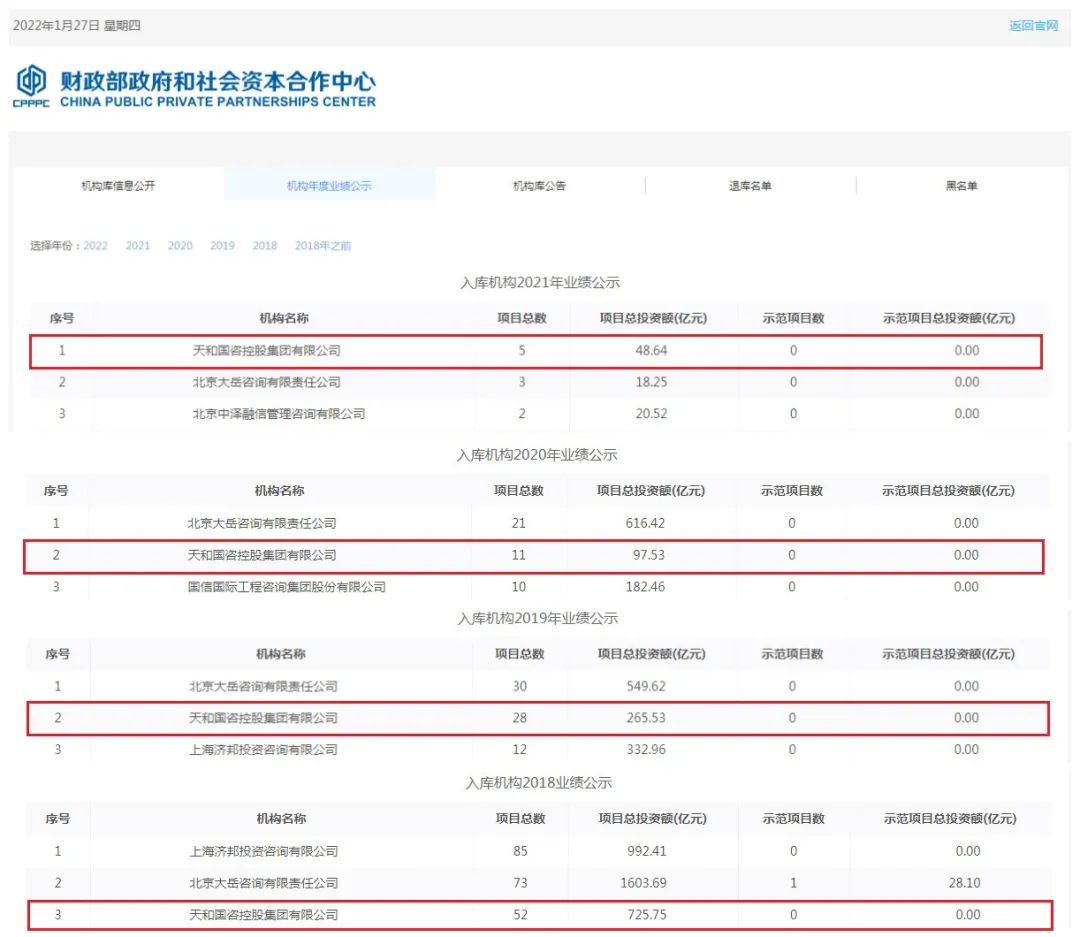Viewport: 1080px width, 937px height.
Task: Click the 国信国际工程咨询集团股份有限公司 row name
Action: (287, 587)
